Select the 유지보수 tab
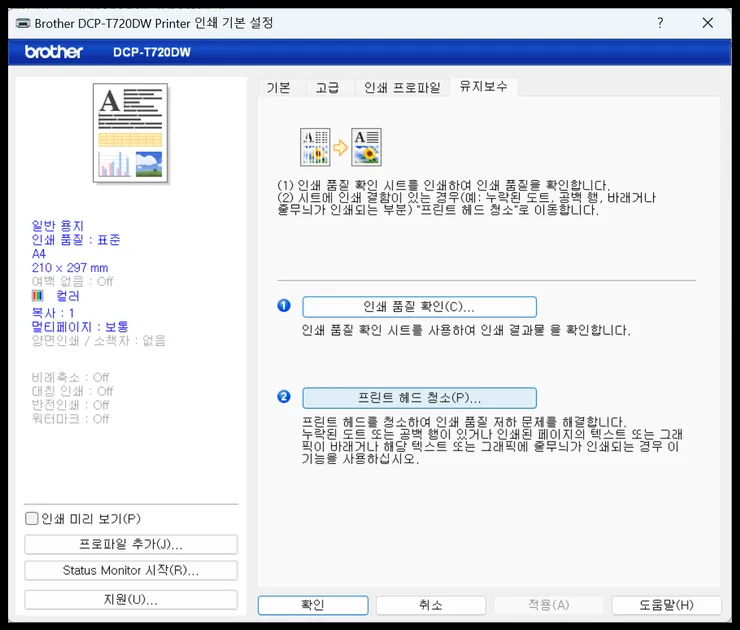The width and height of the screenshot is (740, 630). click(484, 86)
